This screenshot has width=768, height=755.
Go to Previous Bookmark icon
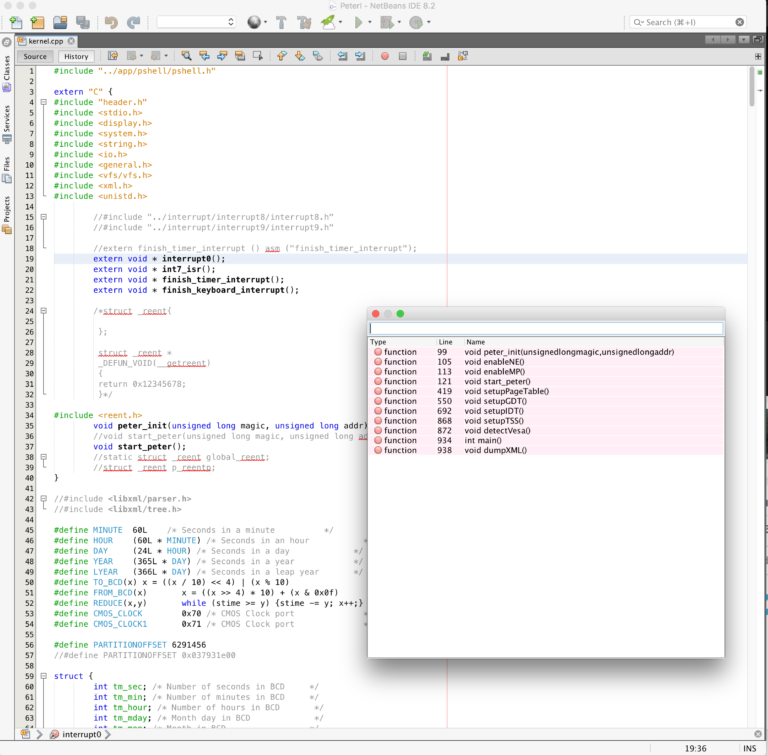282,56
